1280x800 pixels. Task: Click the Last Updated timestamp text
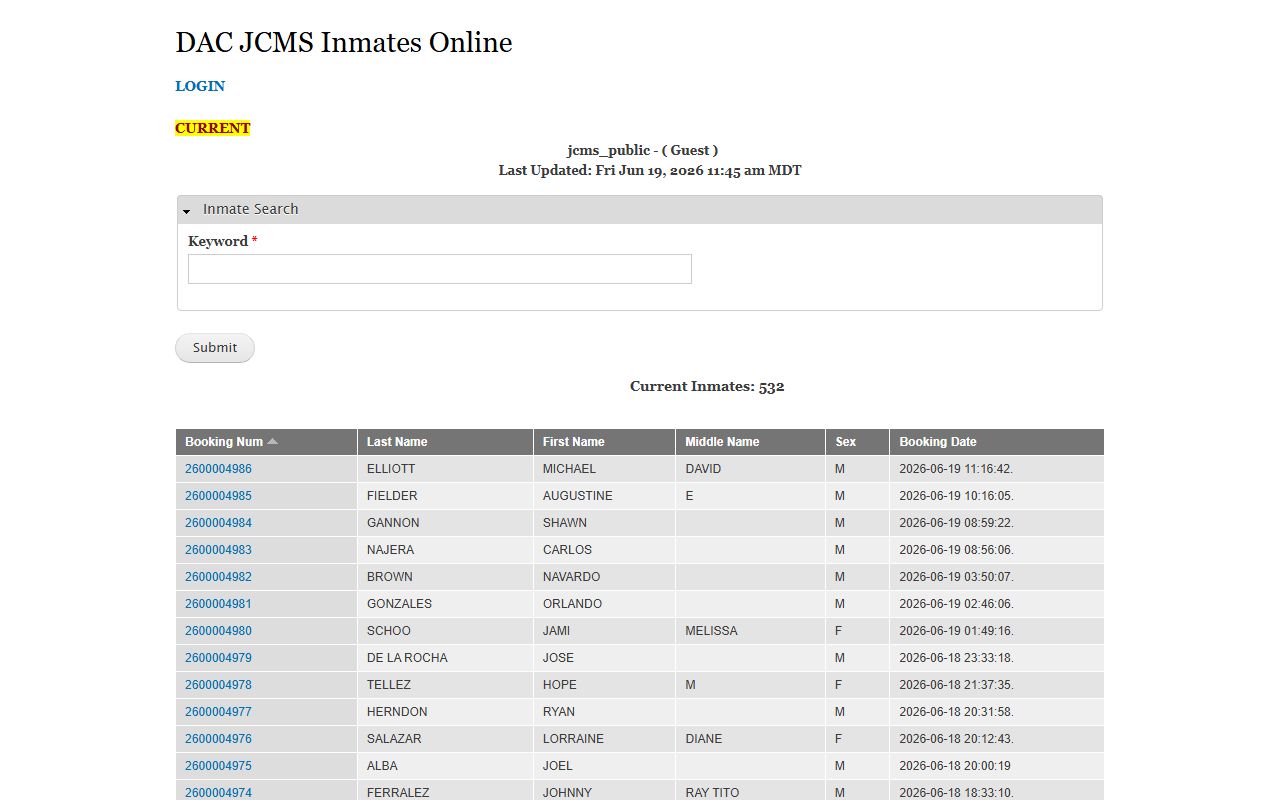(650, 170)
